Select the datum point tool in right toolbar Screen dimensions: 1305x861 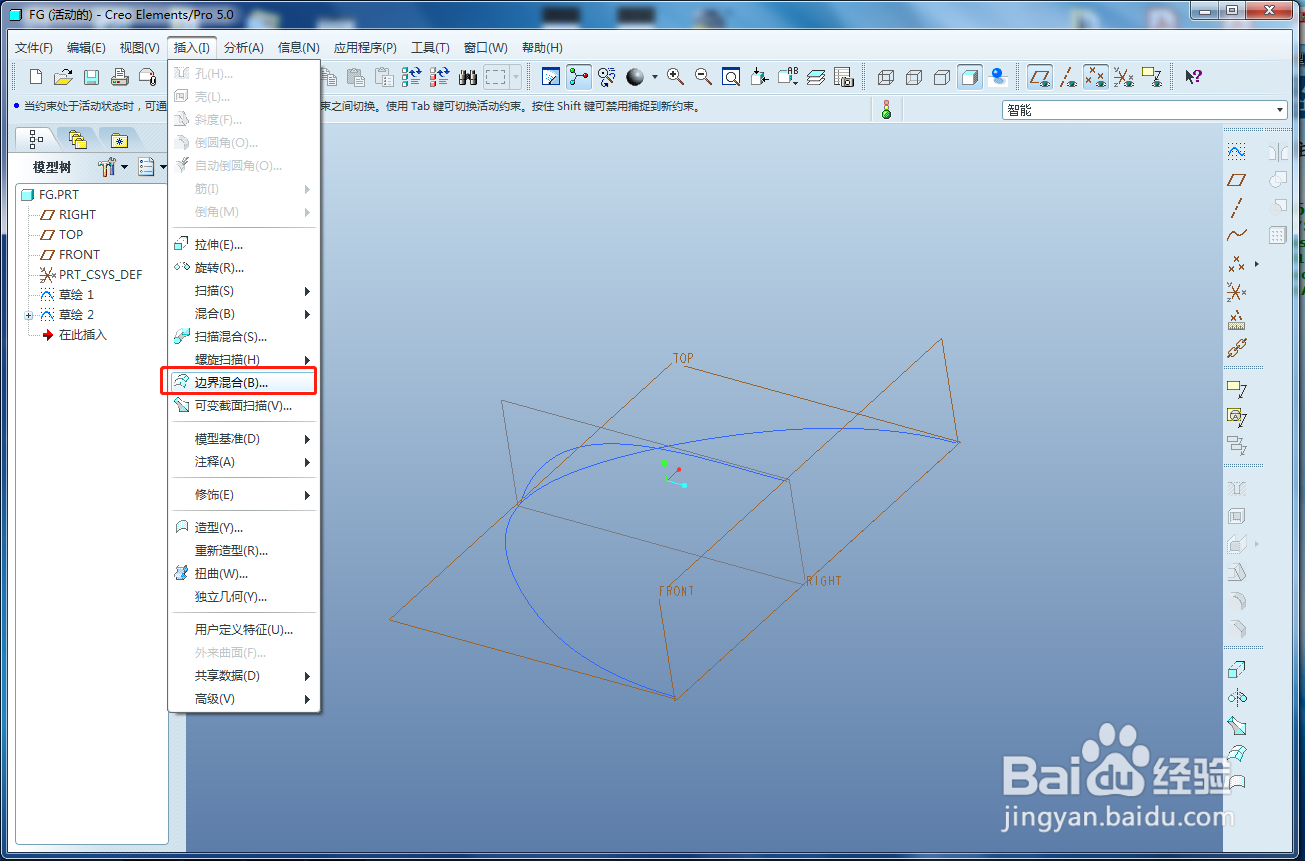click(x=1237, y=264)
